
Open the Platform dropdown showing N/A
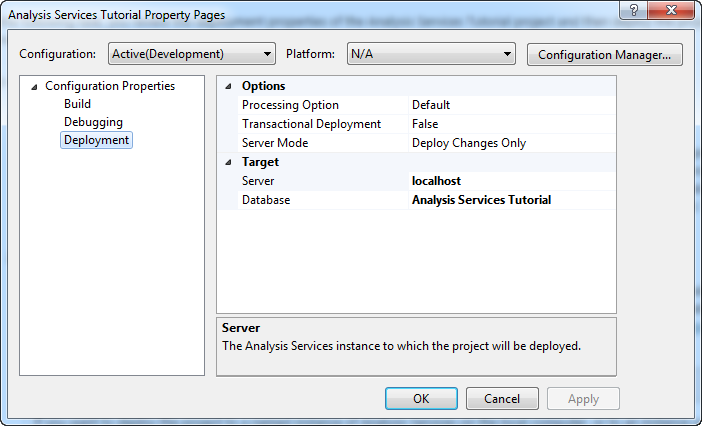pyautogui.click(x=431, y=54)
